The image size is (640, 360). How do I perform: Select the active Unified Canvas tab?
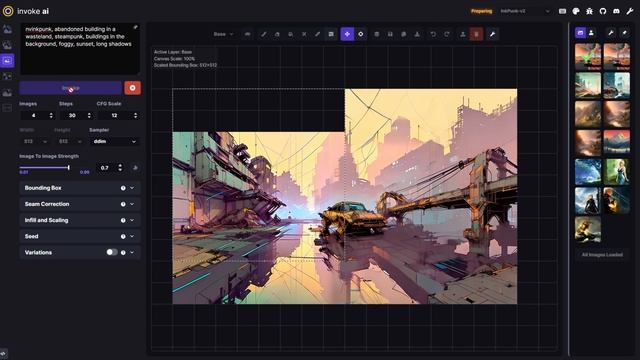7,61
